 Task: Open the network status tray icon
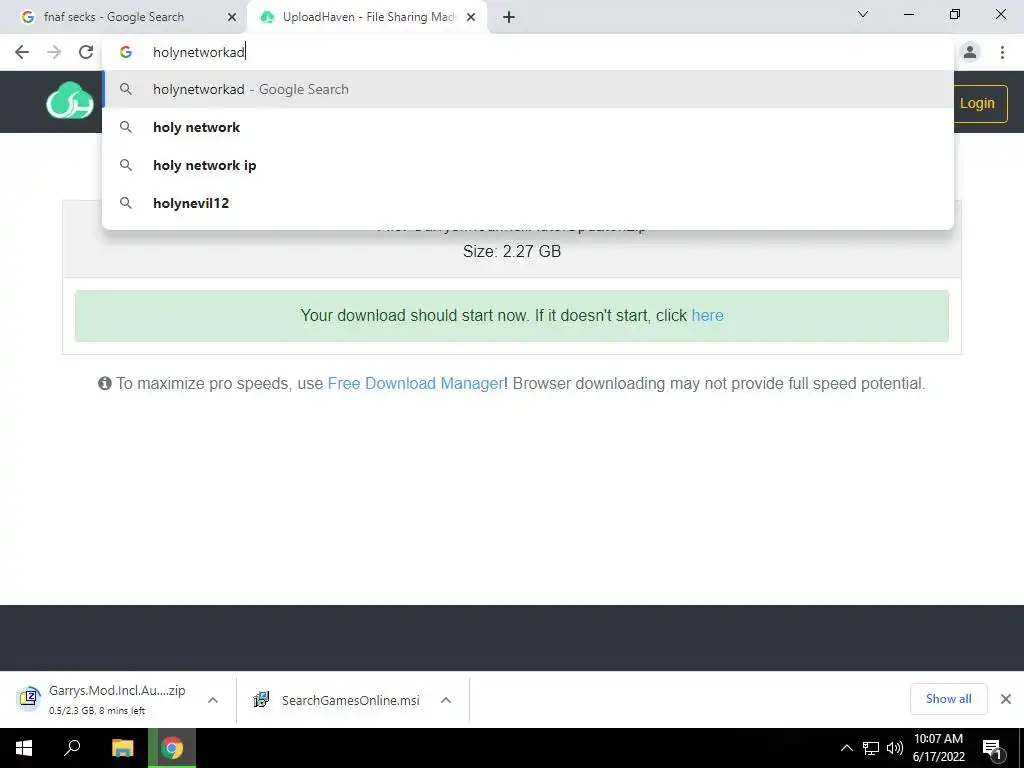point(871,748)
